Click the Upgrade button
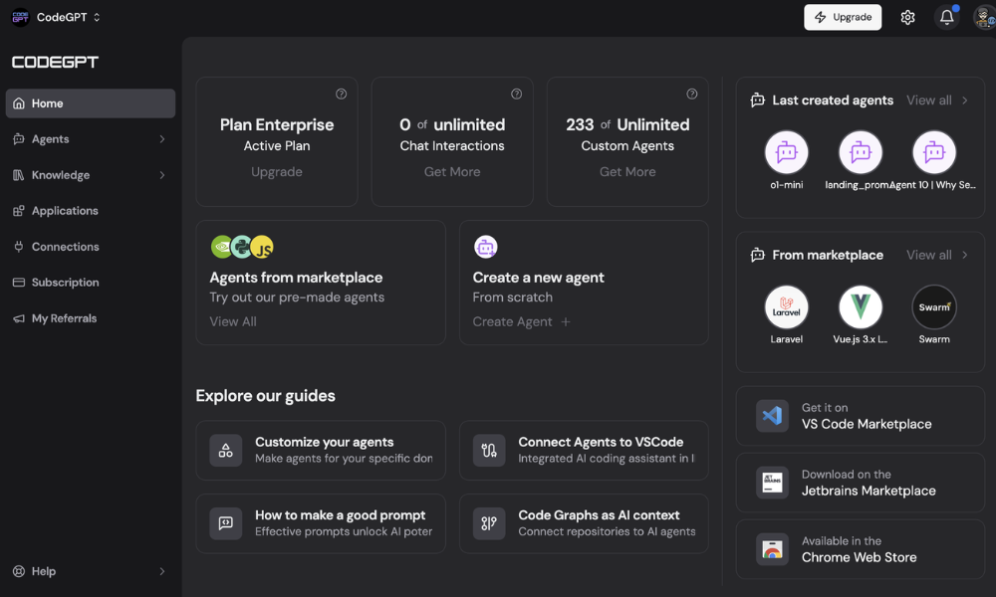 [x=843, y=17]
